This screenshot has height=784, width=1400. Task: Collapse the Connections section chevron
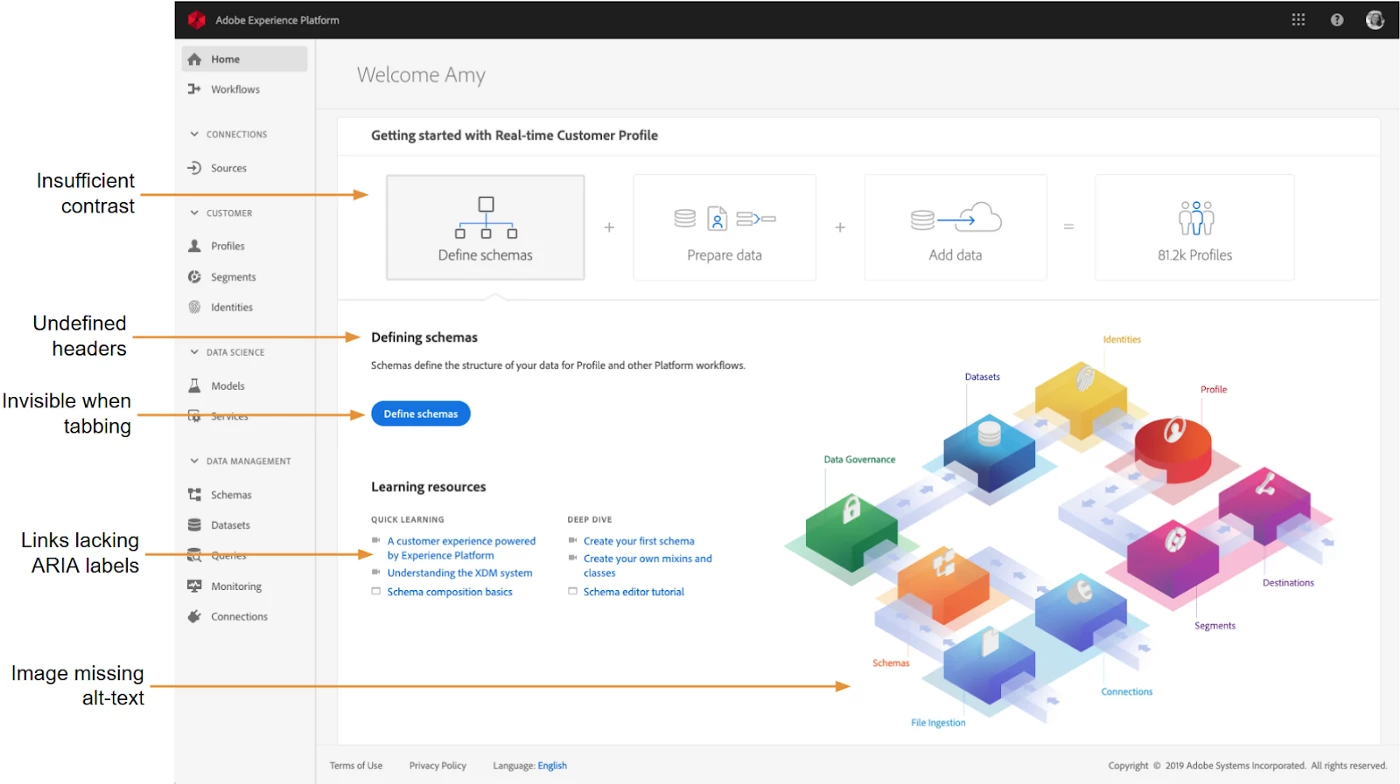195,134
